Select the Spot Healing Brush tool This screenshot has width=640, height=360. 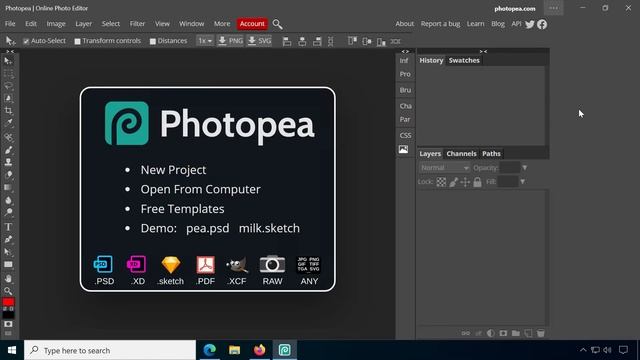(x=8, y=137)
